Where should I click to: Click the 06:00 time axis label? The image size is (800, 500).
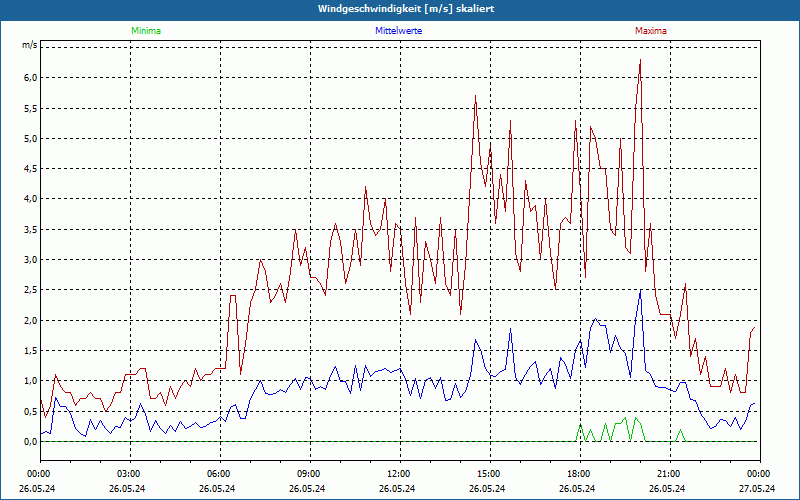pos(217,474)
